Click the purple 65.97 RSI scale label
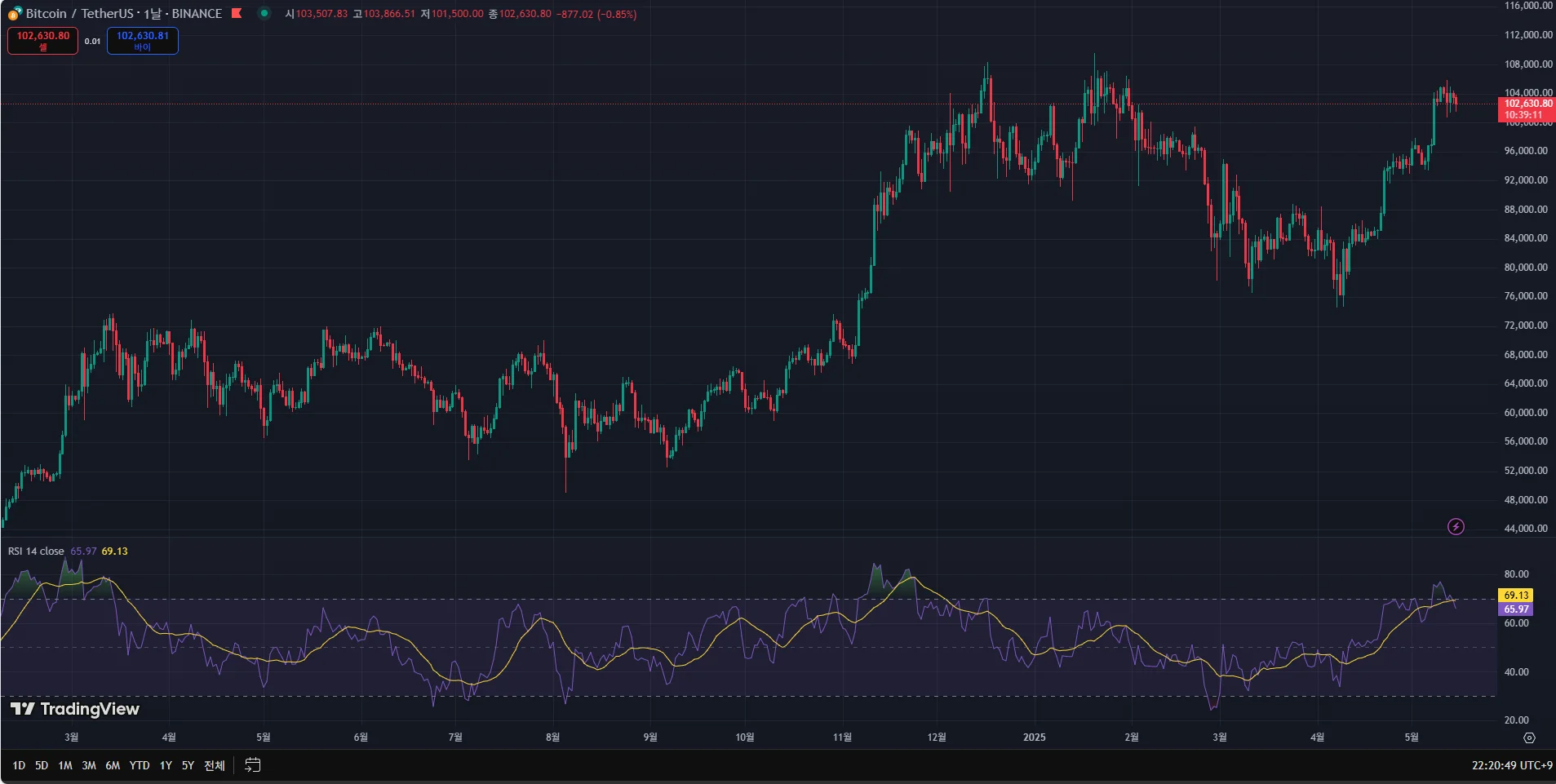Viewport: 1556px width, 784px height. pyautogui.click(x=1516, y=609)
